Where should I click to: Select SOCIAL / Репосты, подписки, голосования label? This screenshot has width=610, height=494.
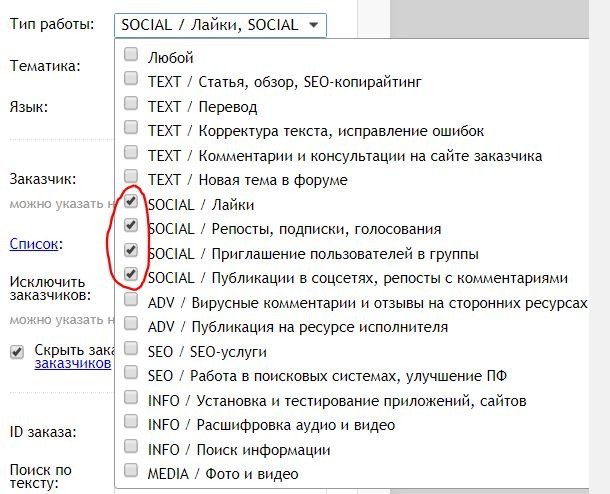point(294,229)
